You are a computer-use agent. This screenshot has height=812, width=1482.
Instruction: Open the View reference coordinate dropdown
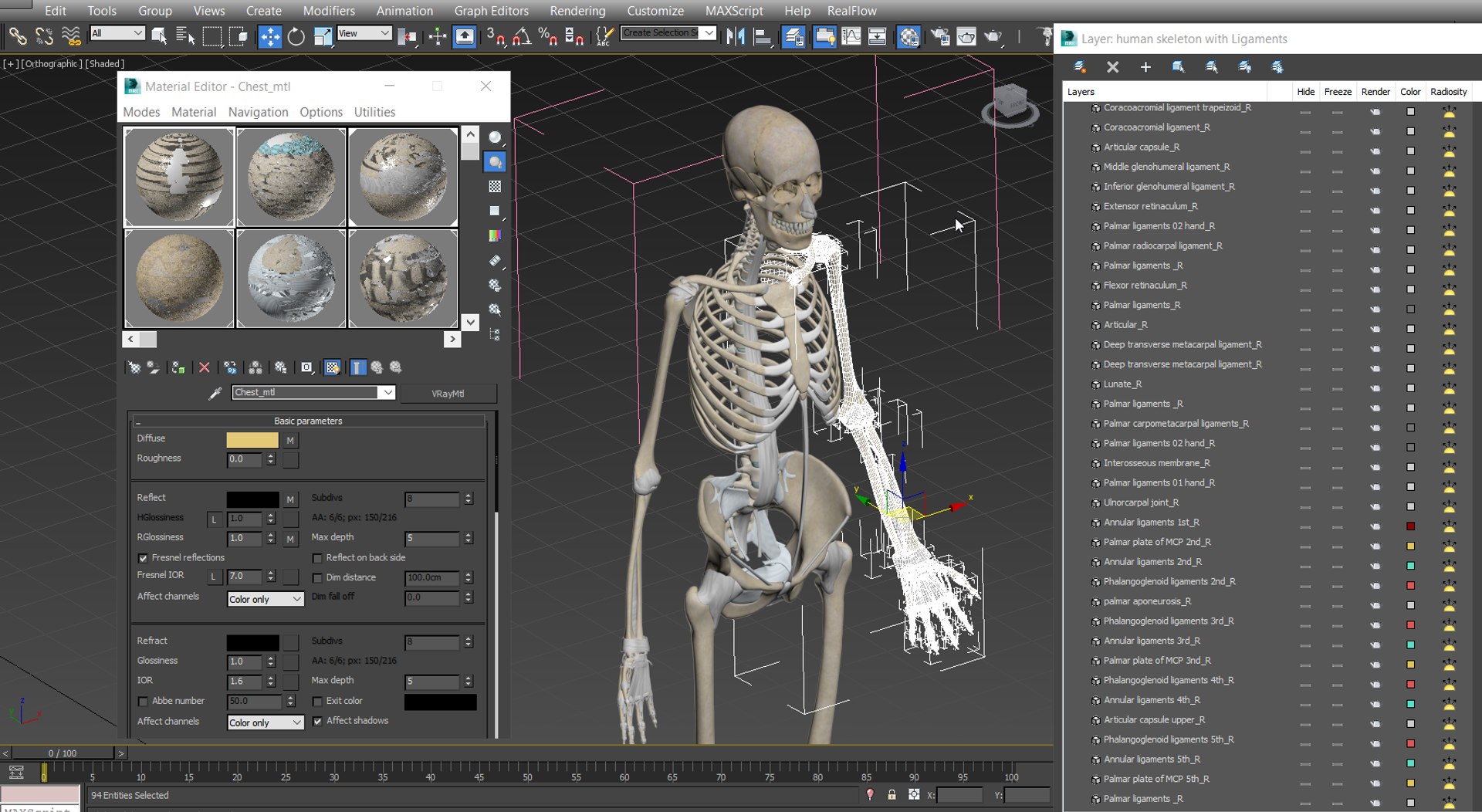coord(364,33)
